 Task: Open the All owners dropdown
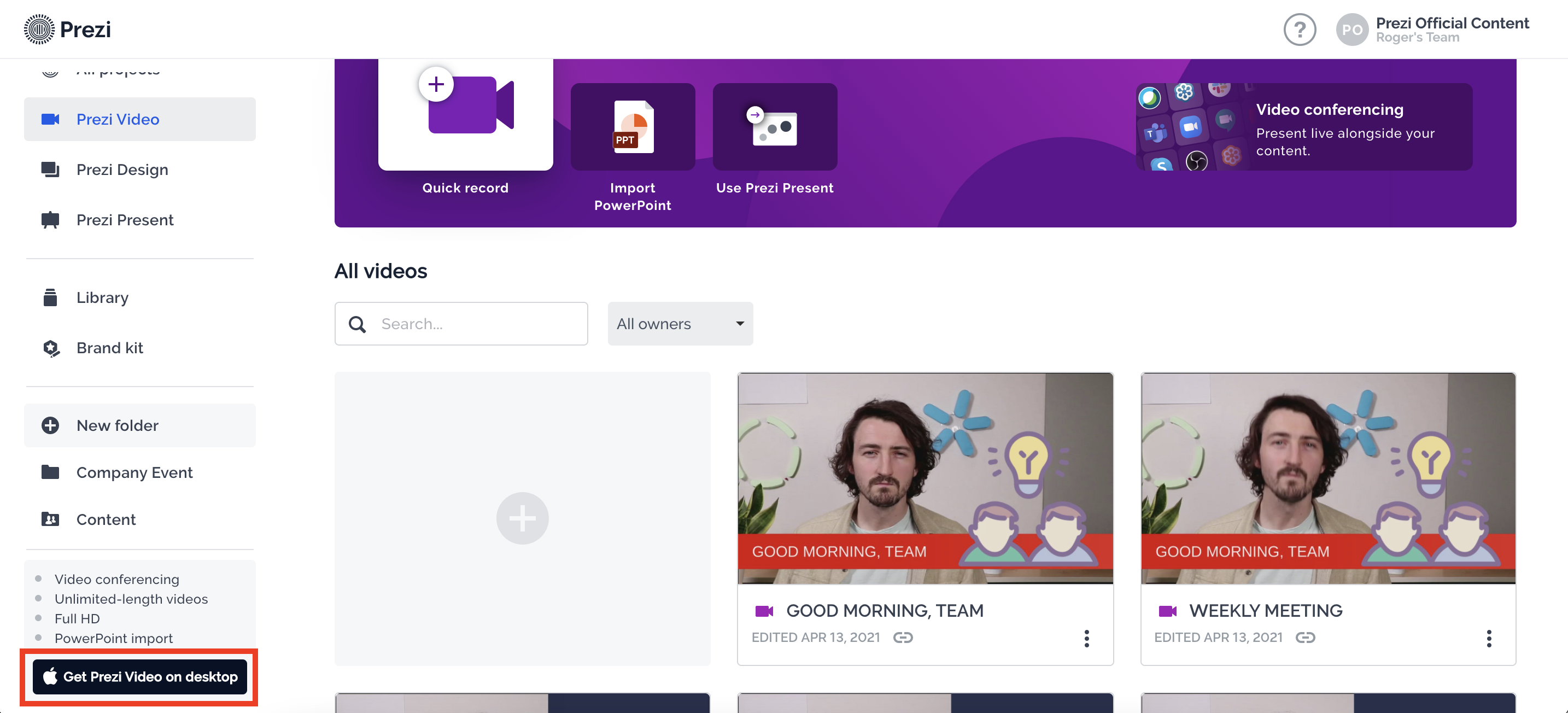coord(680,324)
